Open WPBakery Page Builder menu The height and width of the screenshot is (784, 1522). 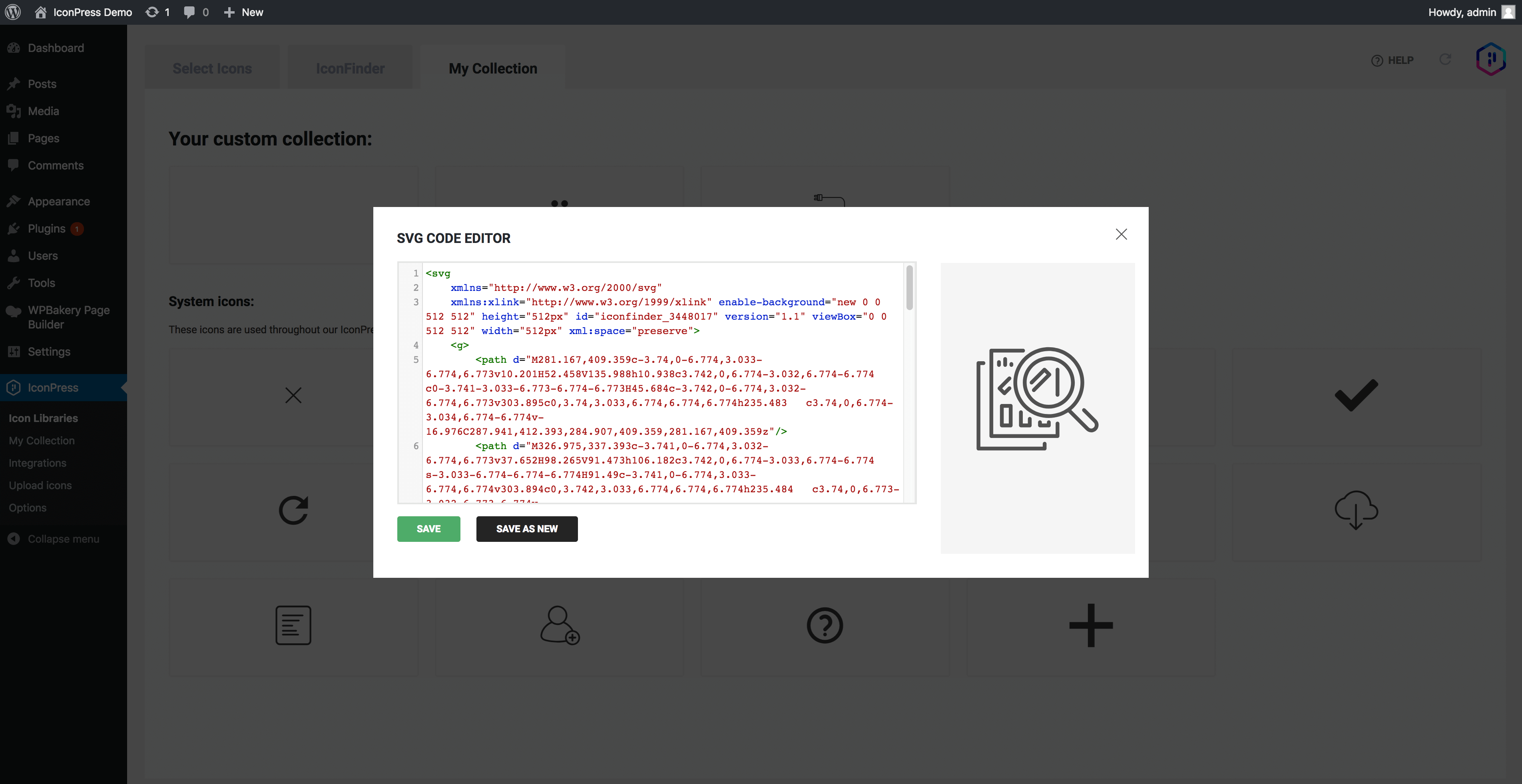tap(68, 317)
